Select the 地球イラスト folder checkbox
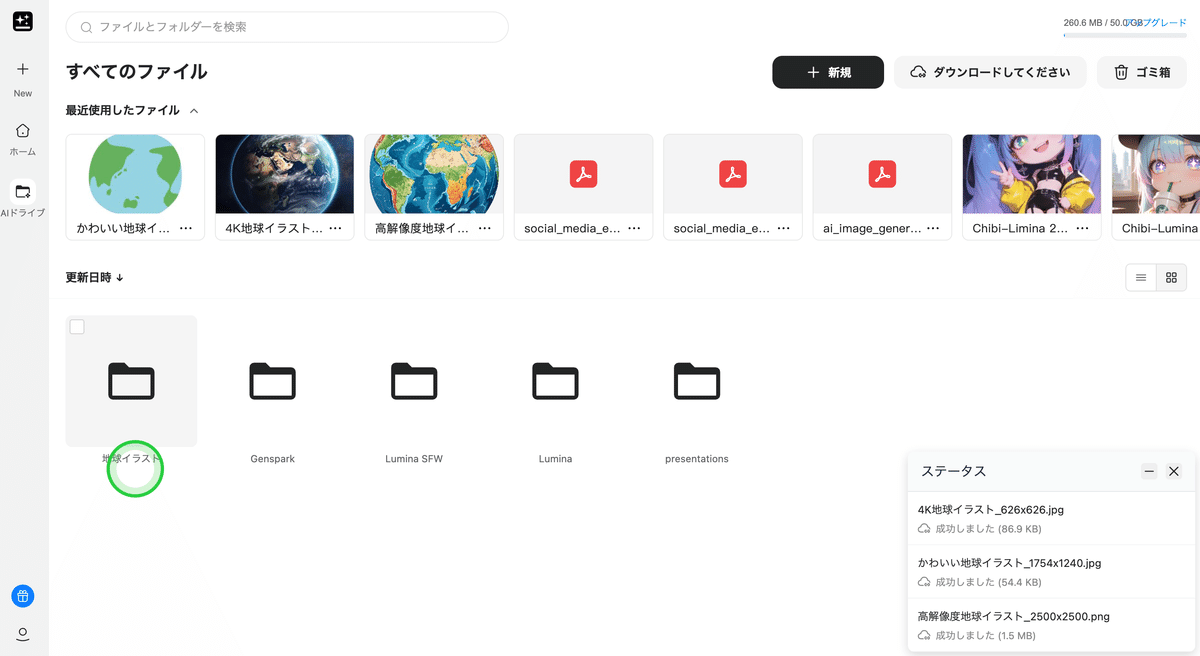Screen dimensions: 1200x656 click(77, 327)
